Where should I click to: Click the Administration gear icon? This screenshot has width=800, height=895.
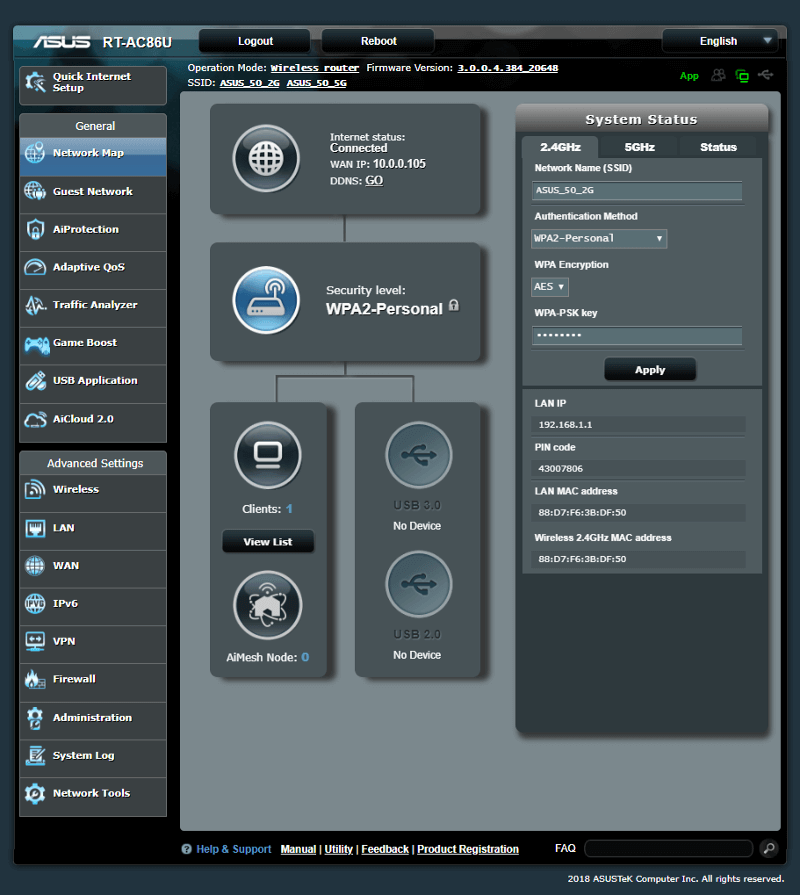pos(35,718)
